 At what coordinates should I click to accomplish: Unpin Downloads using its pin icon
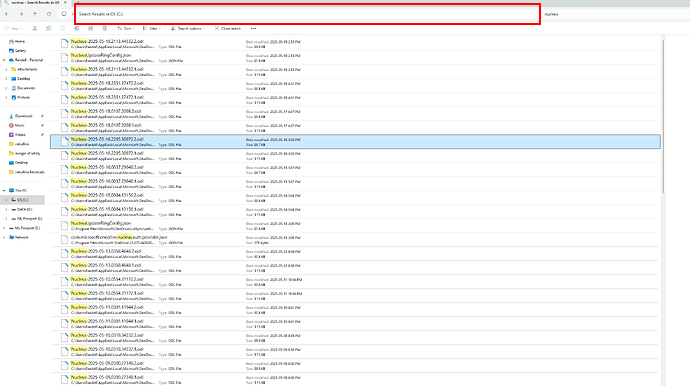click(x=42, y=116)
